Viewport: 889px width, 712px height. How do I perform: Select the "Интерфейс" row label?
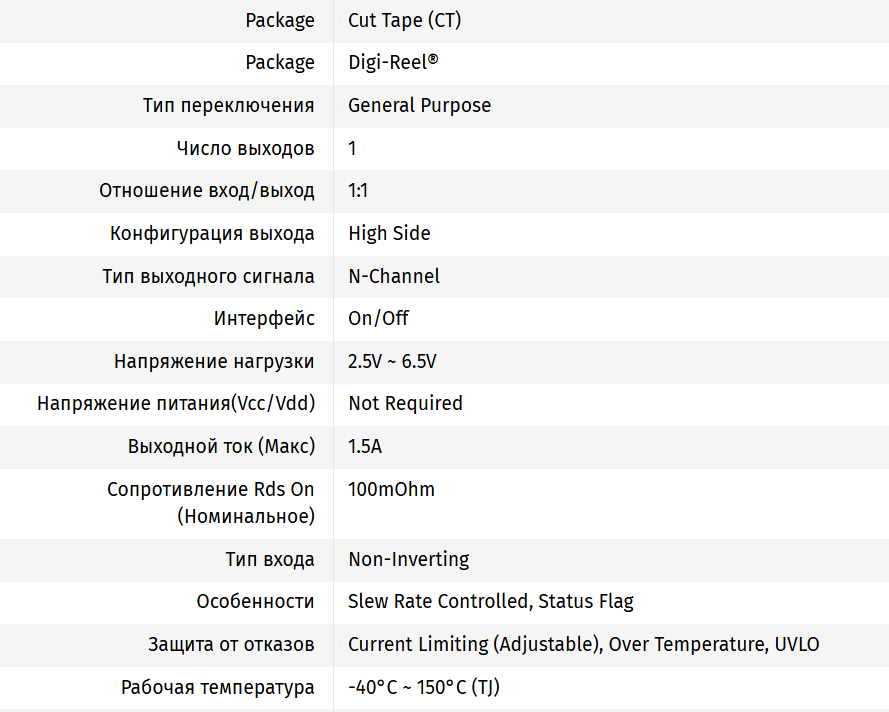coord(264,319)
